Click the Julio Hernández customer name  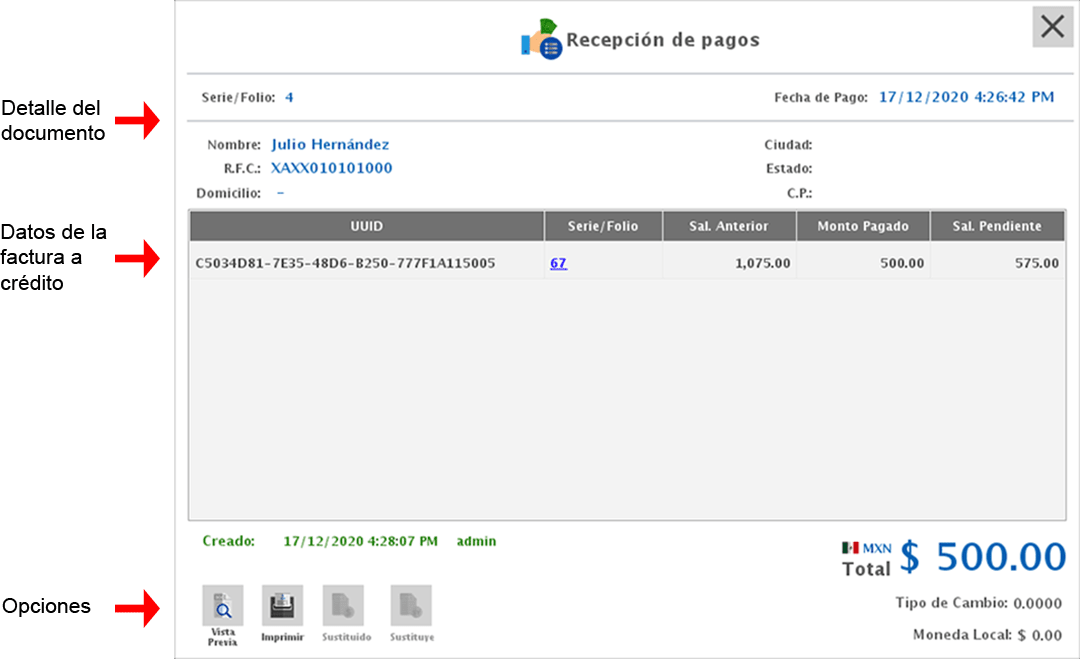click(x=330, y=144)
